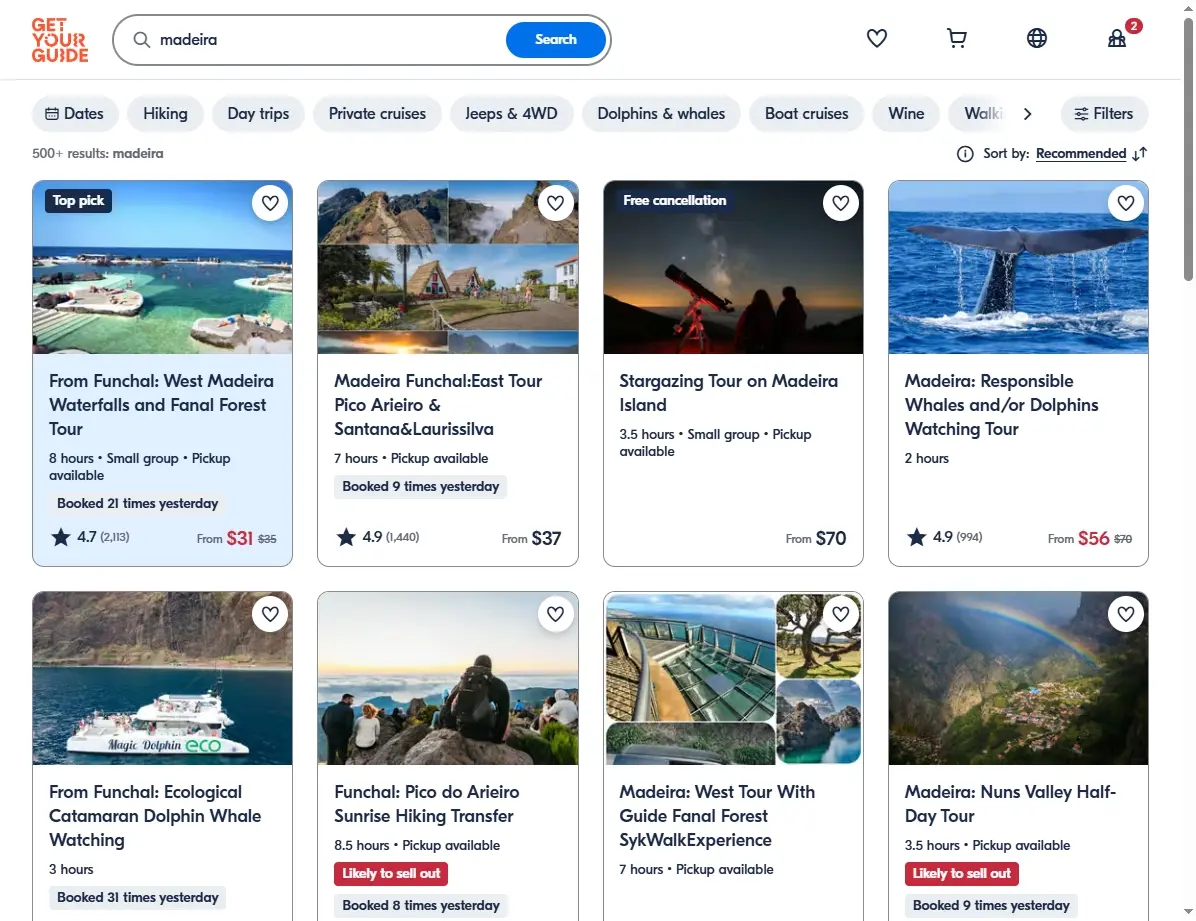Save East Tour Pico Arieiro to wishlist

pos(555,203)
